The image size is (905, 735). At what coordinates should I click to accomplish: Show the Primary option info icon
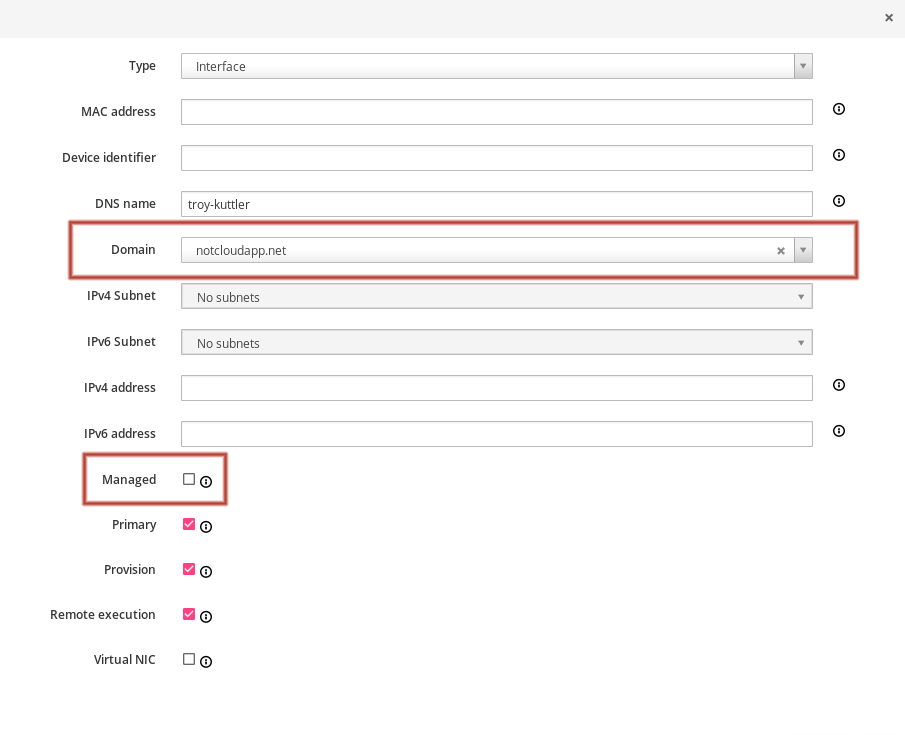coord(206,527)
